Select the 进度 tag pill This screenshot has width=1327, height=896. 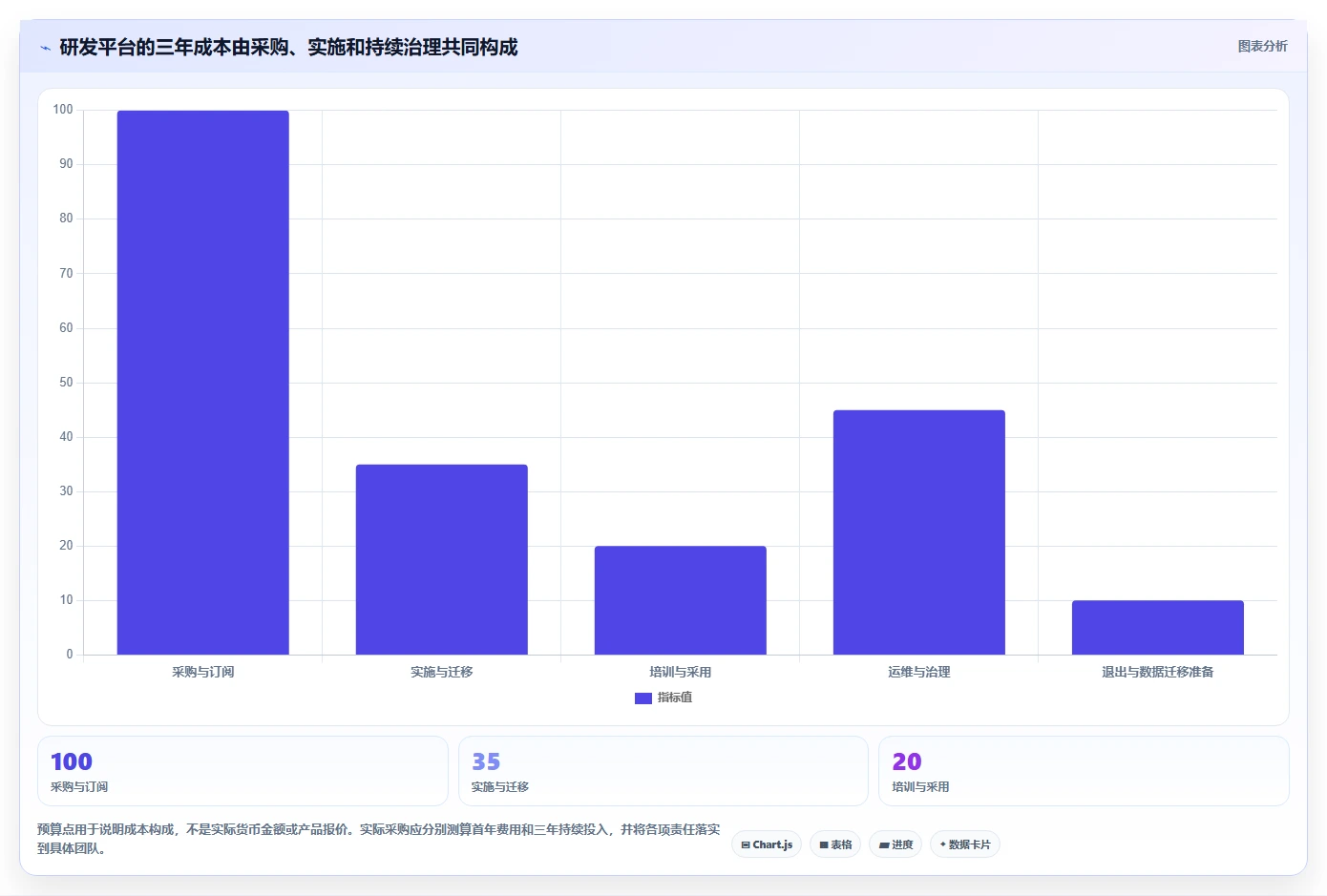895,844
